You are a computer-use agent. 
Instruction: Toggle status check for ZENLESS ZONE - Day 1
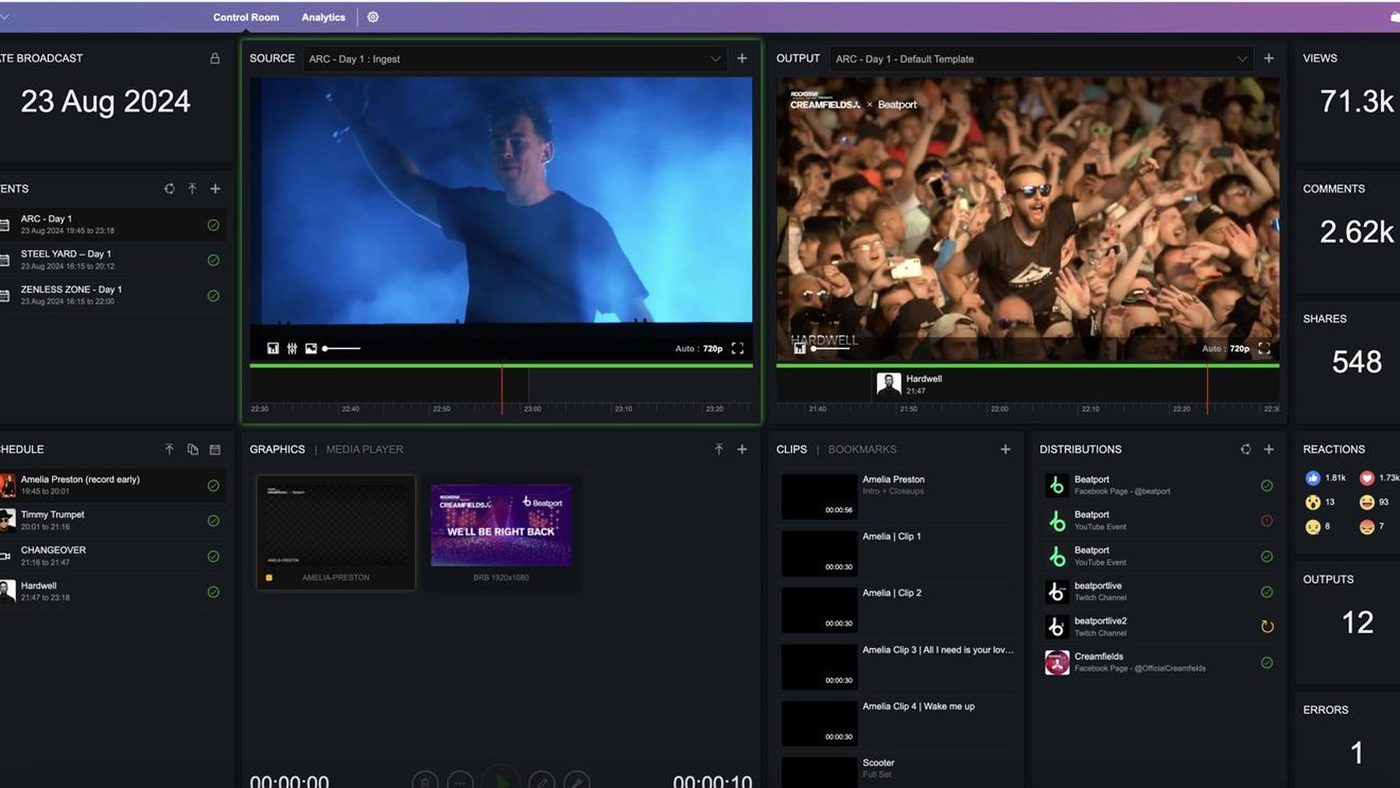[x=213, y=296]
